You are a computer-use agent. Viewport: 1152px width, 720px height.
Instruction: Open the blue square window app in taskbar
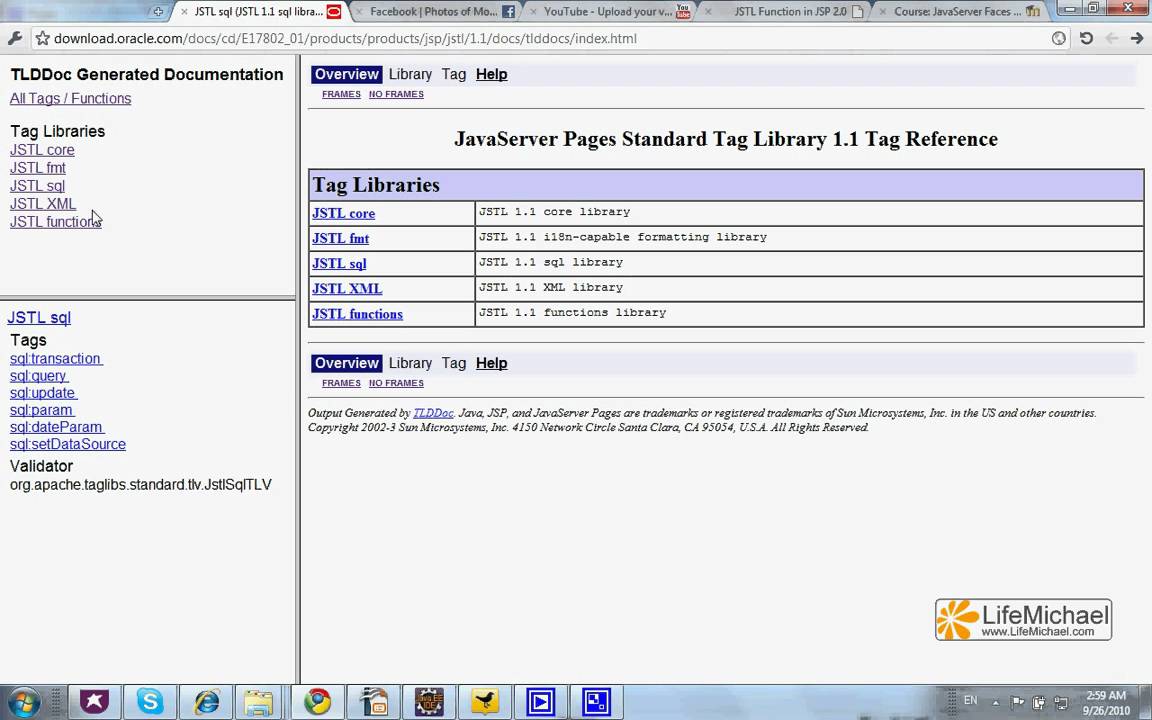tap(596, 702)
